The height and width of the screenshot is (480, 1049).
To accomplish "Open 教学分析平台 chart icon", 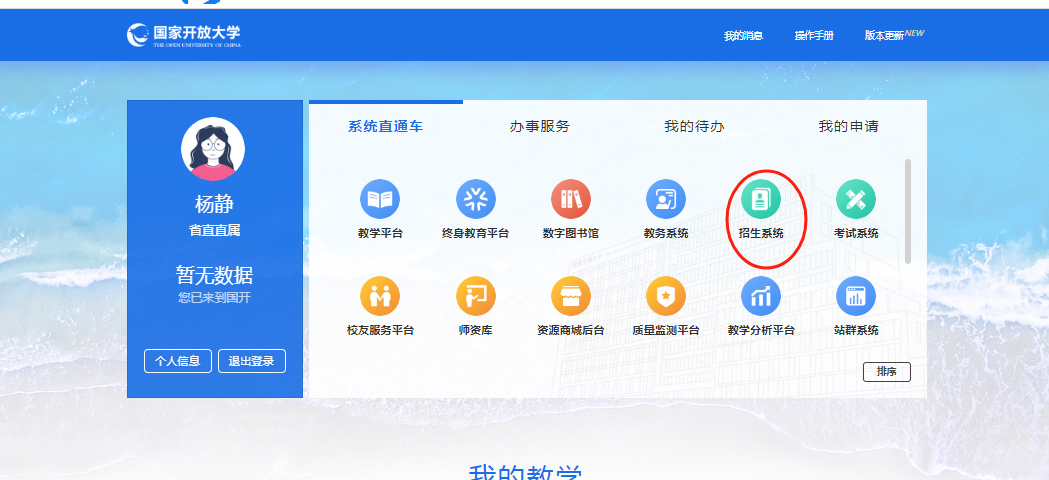I will pos(761,296).
